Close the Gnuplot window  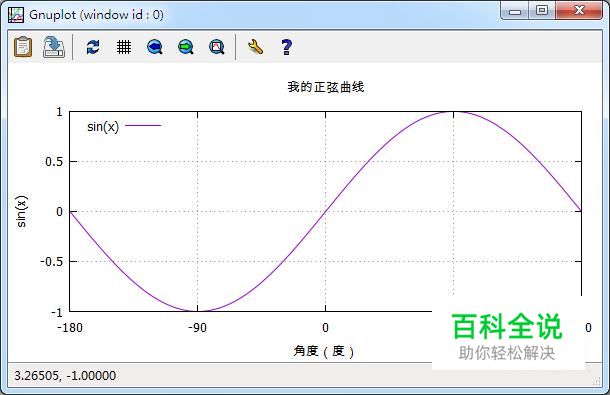[x=579, y=11]
